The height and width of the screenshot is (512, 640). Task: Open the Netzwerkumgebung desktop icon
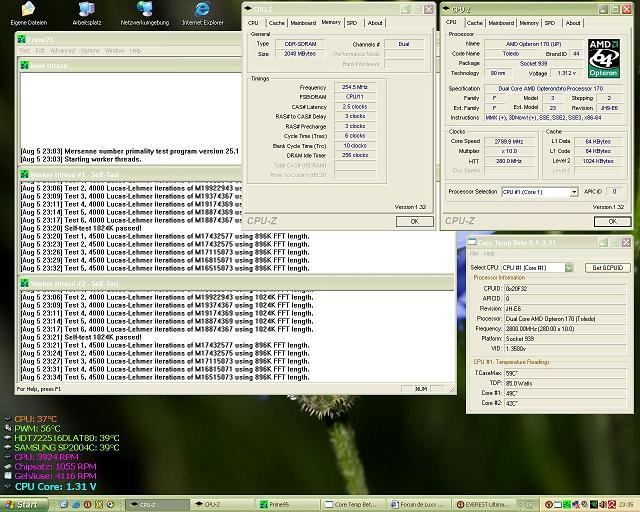pyautogui.click(x=143, y=11)
